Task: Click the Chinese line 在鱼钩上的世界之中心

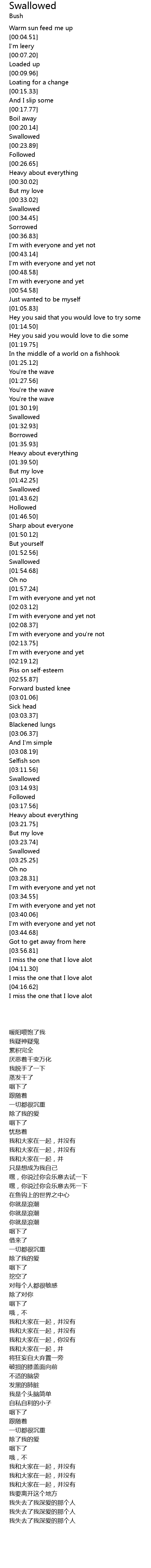Action: (x=39, y=1195)
